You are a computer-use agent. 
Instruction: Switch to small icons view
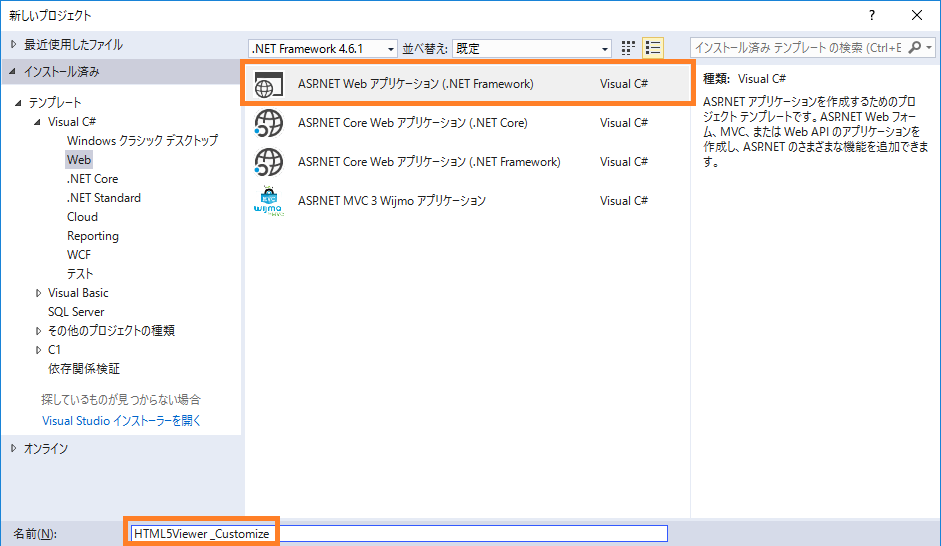coord(628,48)
